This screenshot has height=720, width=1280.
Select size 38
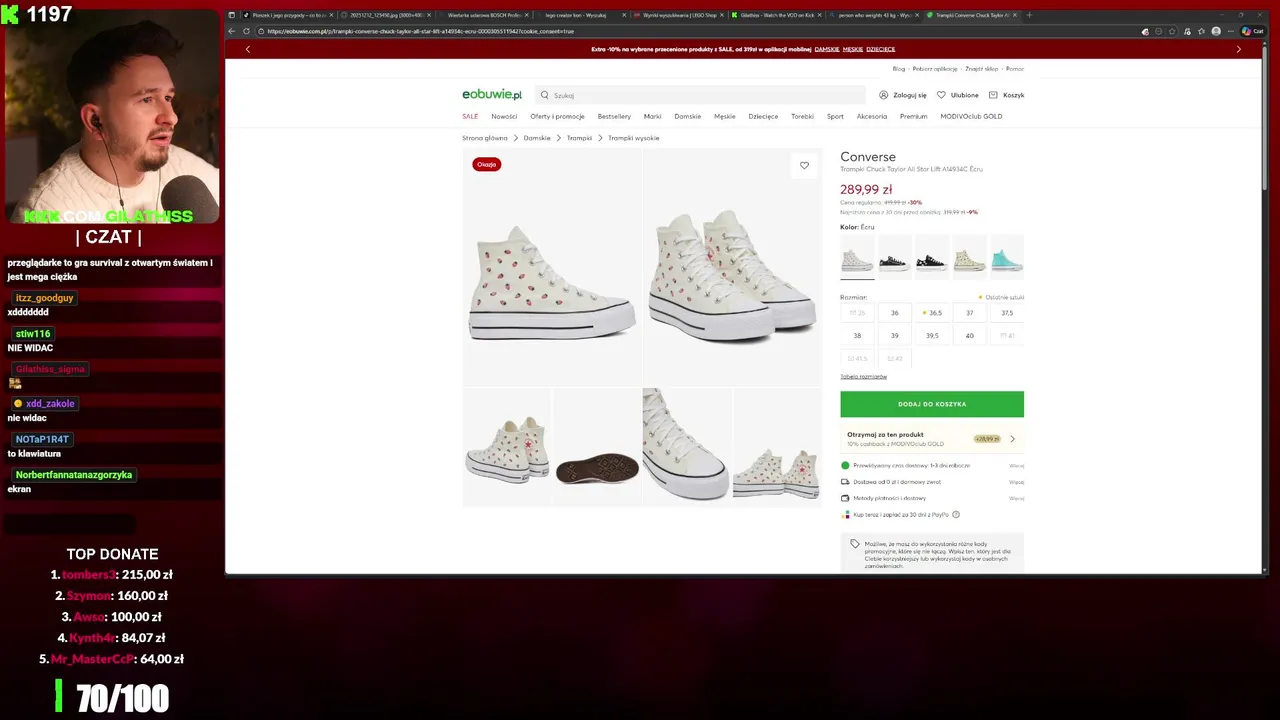(857, 336)
